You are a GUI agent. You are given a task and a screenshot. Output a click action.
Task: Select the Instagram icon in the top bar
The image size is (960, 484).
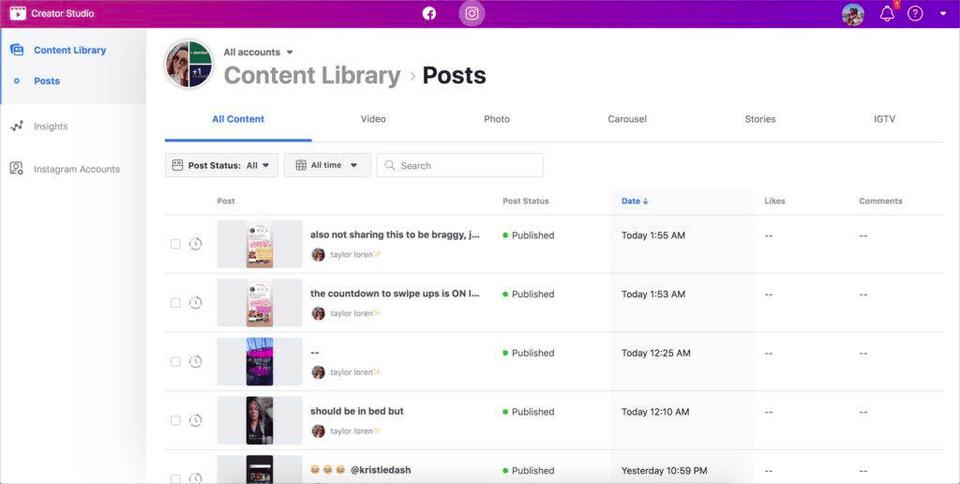click(x=472, y=13)
